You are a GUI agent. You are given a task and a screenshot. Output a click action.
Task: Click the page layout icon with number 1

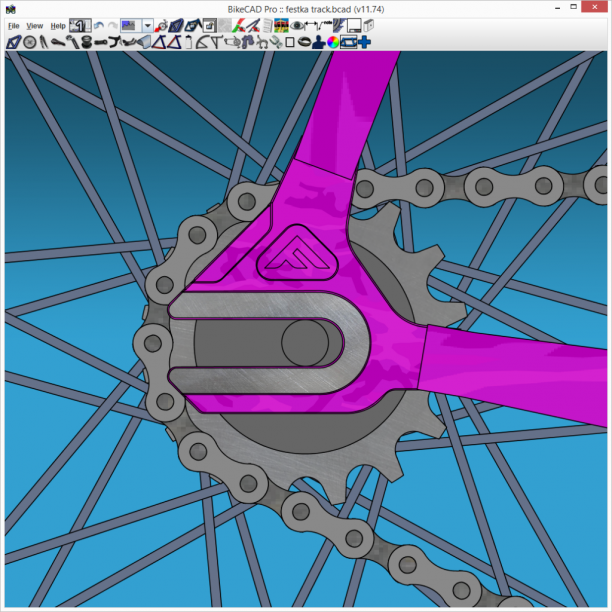80,26
